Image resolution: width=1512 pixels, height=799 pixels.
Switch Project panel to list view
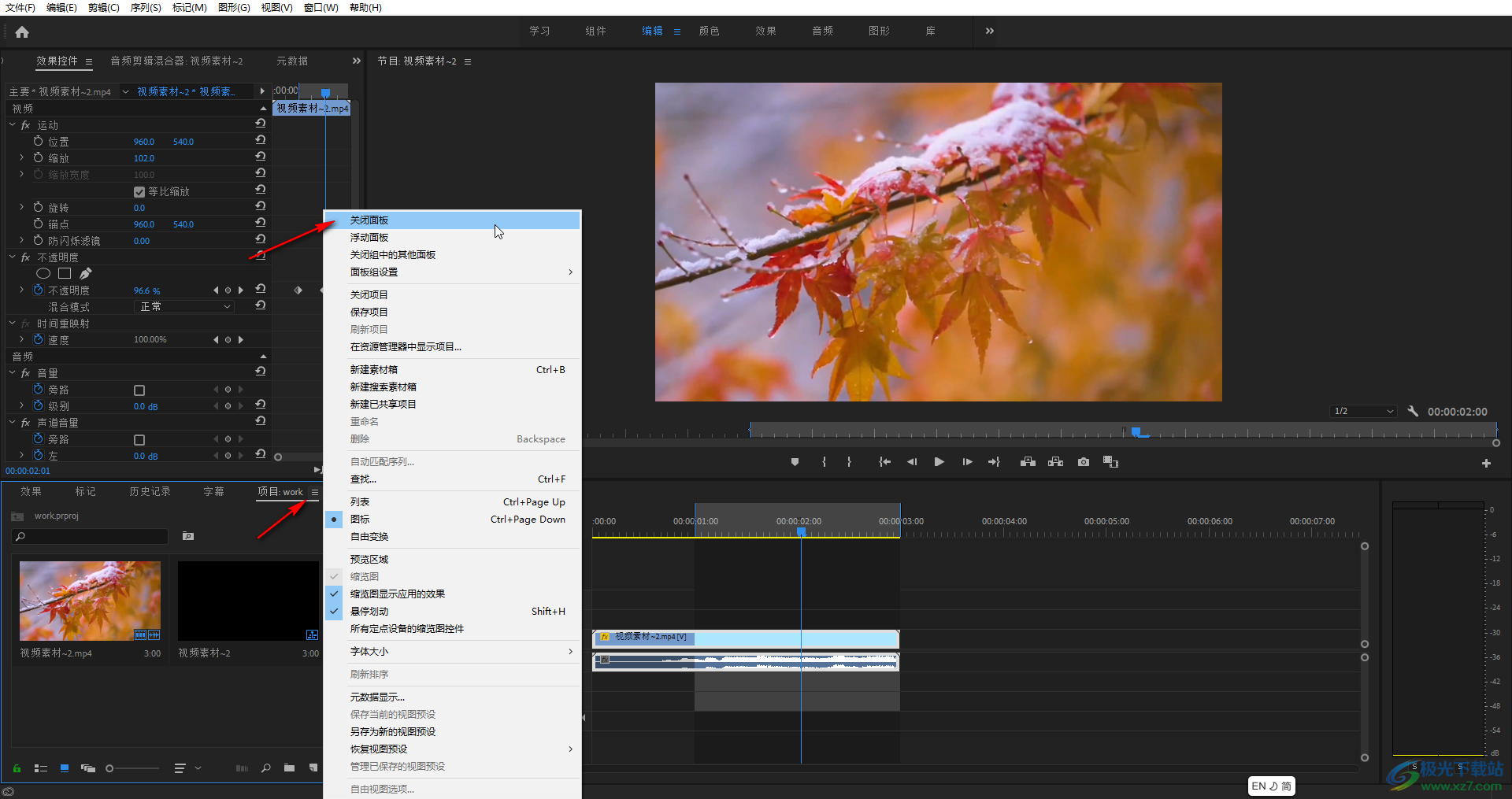41,768
